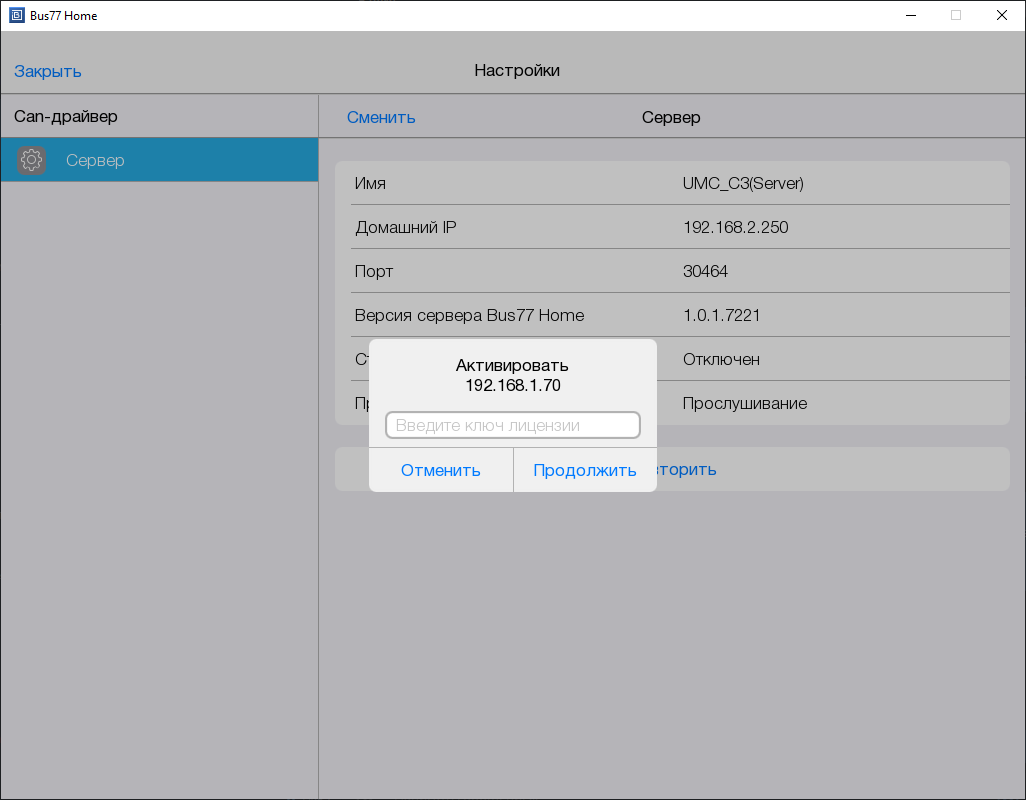1026x800 pixels.
Task: Minimize the Bus77 Home window
Action: point(911,15)
